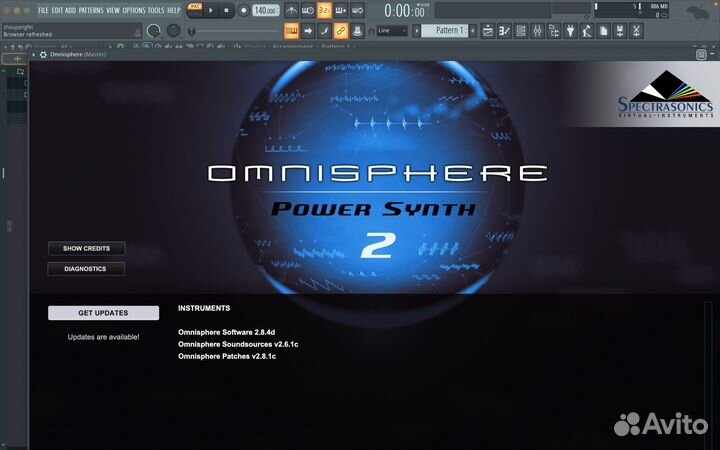Click the document page icon in toolbar
The width and height of the screenshot is (720, 450).
(603, 31)
